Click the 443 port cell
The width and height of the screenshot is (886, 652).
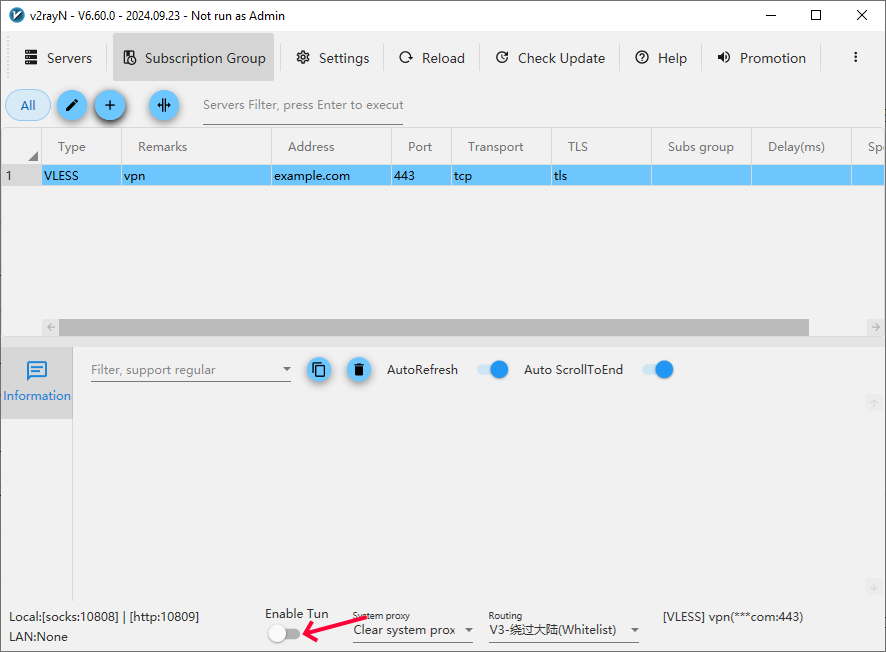[x=422, y=176]
